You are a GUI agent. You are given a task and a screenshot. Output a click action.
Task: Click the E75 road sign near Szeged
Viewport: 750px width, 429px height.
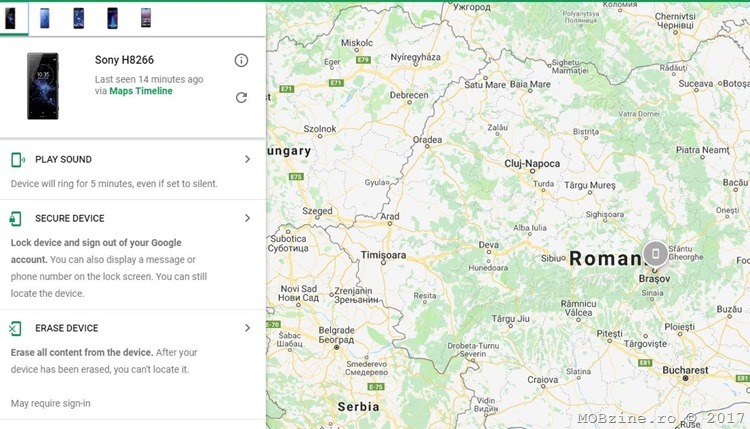coord(296,176)
